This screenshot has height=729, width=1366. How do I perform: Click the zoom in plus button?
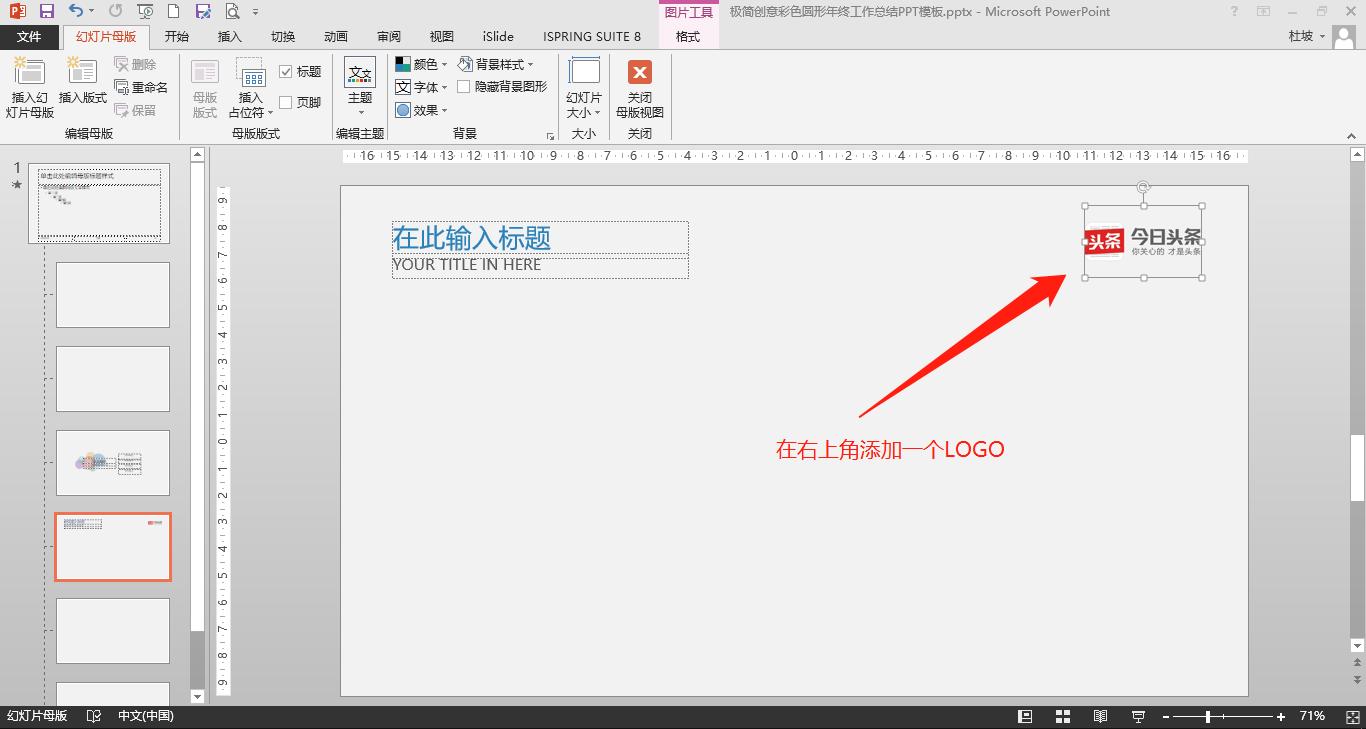[1281, 716]
